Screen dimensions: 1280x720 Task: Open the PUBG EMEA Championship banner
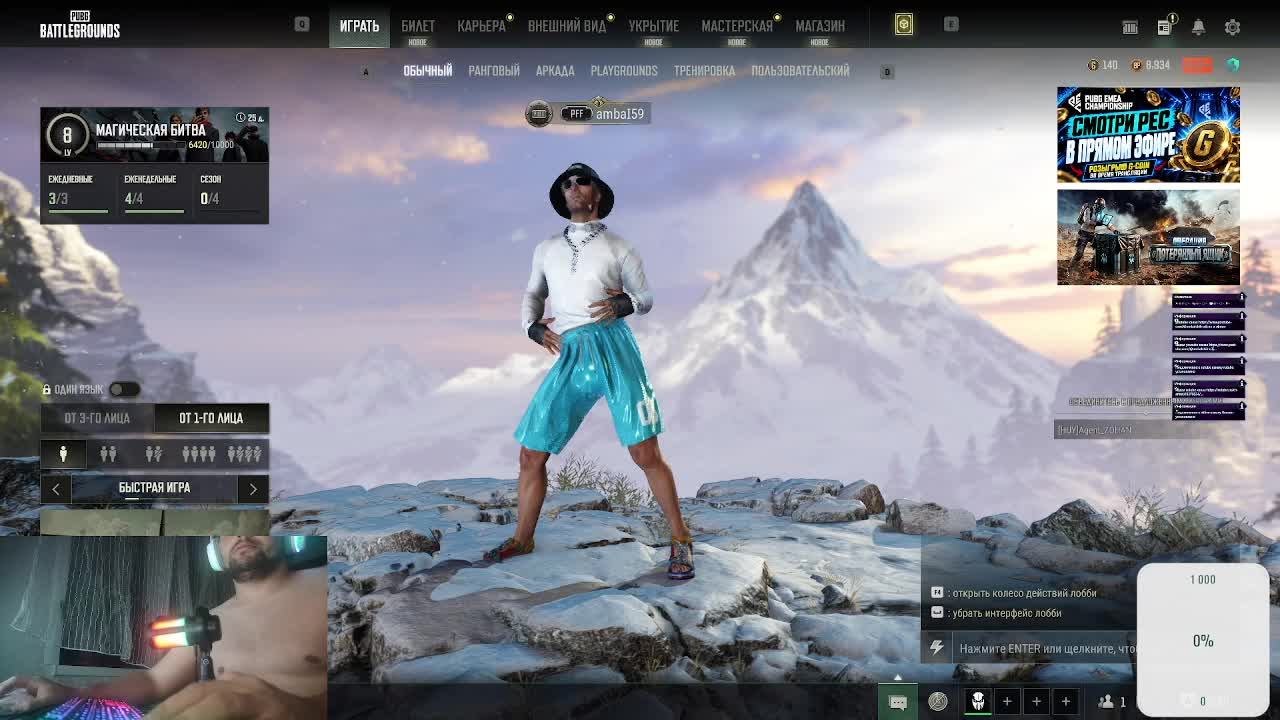tap(1148, 134)
